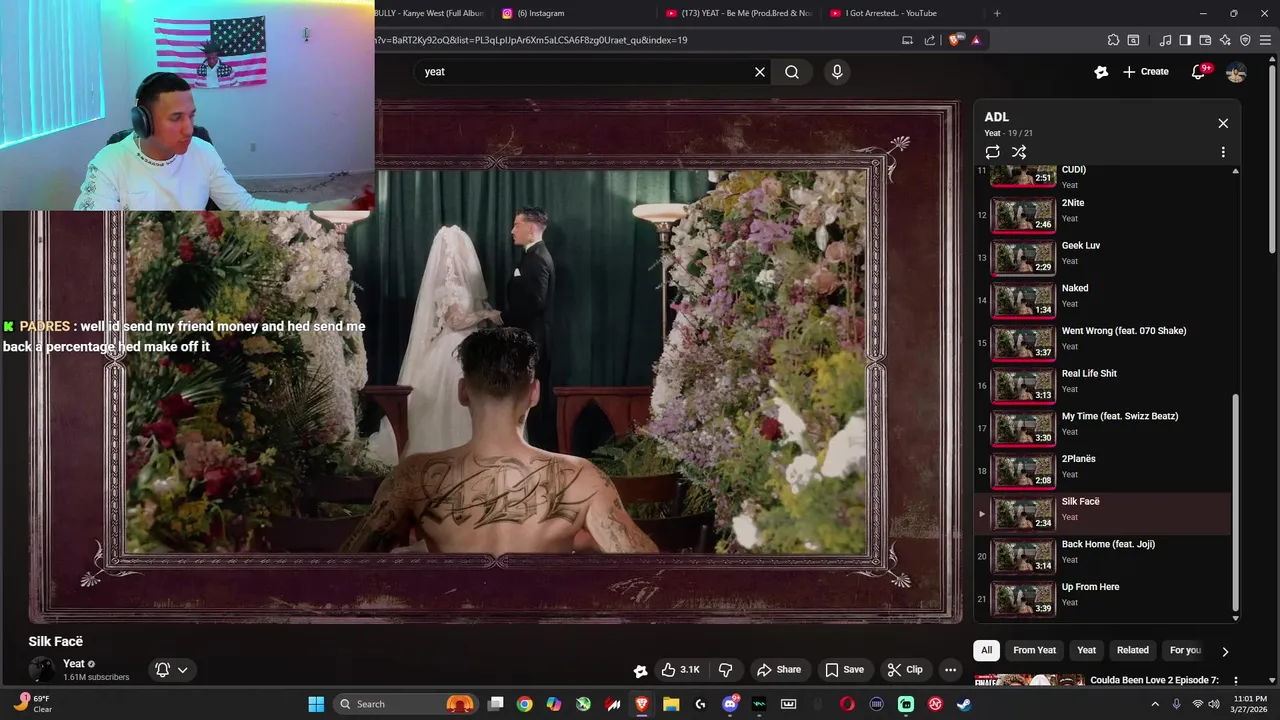
Task: Click the icon left of like count
Action: click(x=641, y=670)
